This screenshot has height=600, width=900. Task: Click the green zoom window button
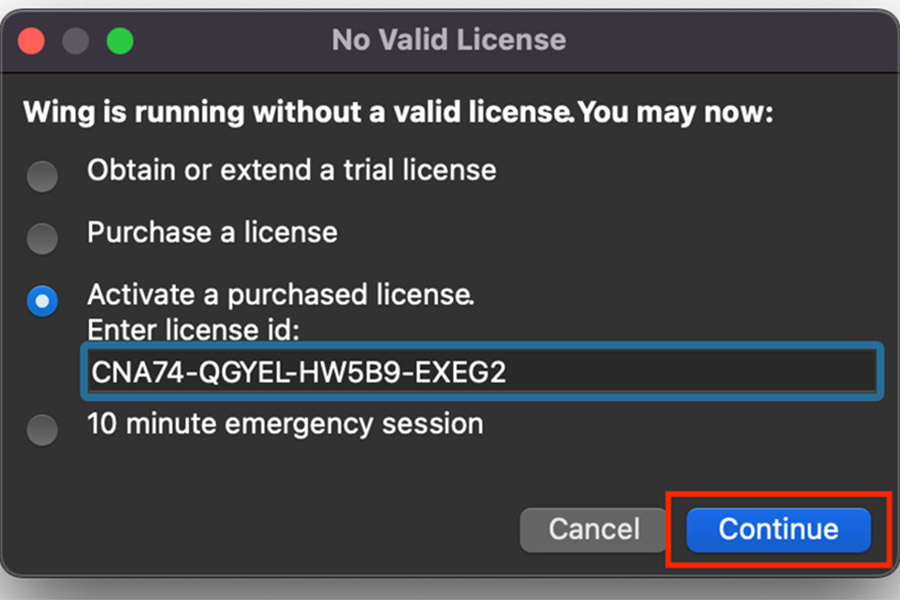pos(120,41)
